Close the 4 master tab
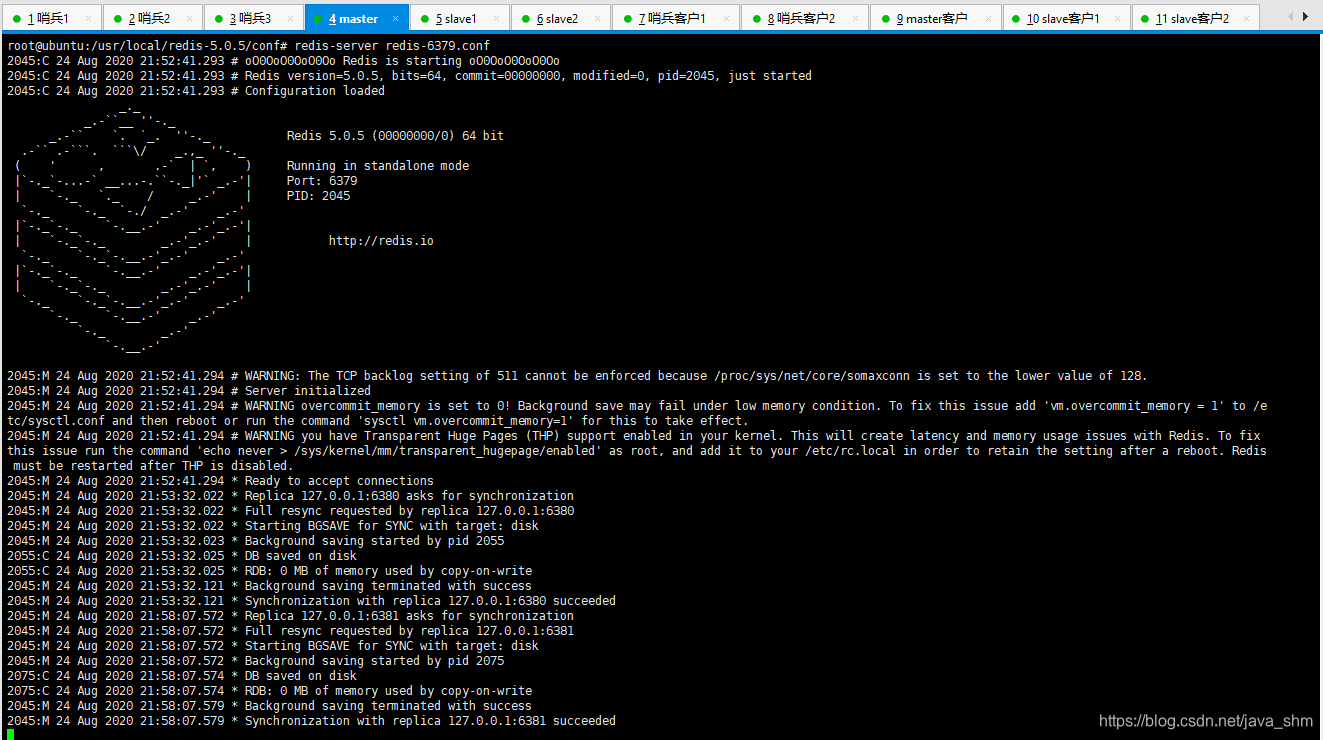 point(396,18)
